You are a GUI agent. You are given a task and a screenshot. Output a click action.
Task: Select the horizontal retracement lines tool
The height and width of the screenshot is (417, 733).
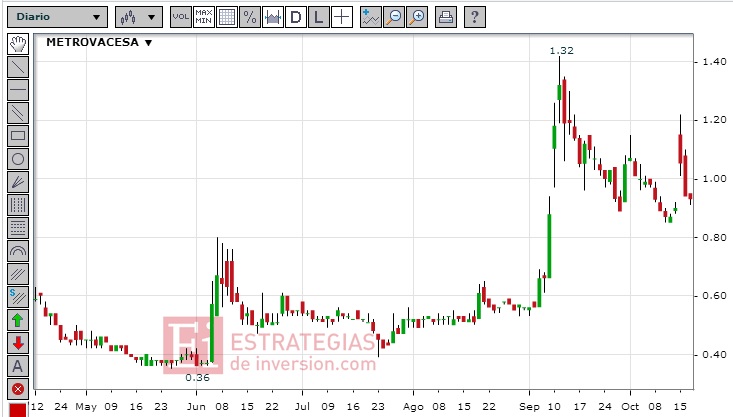18,228
